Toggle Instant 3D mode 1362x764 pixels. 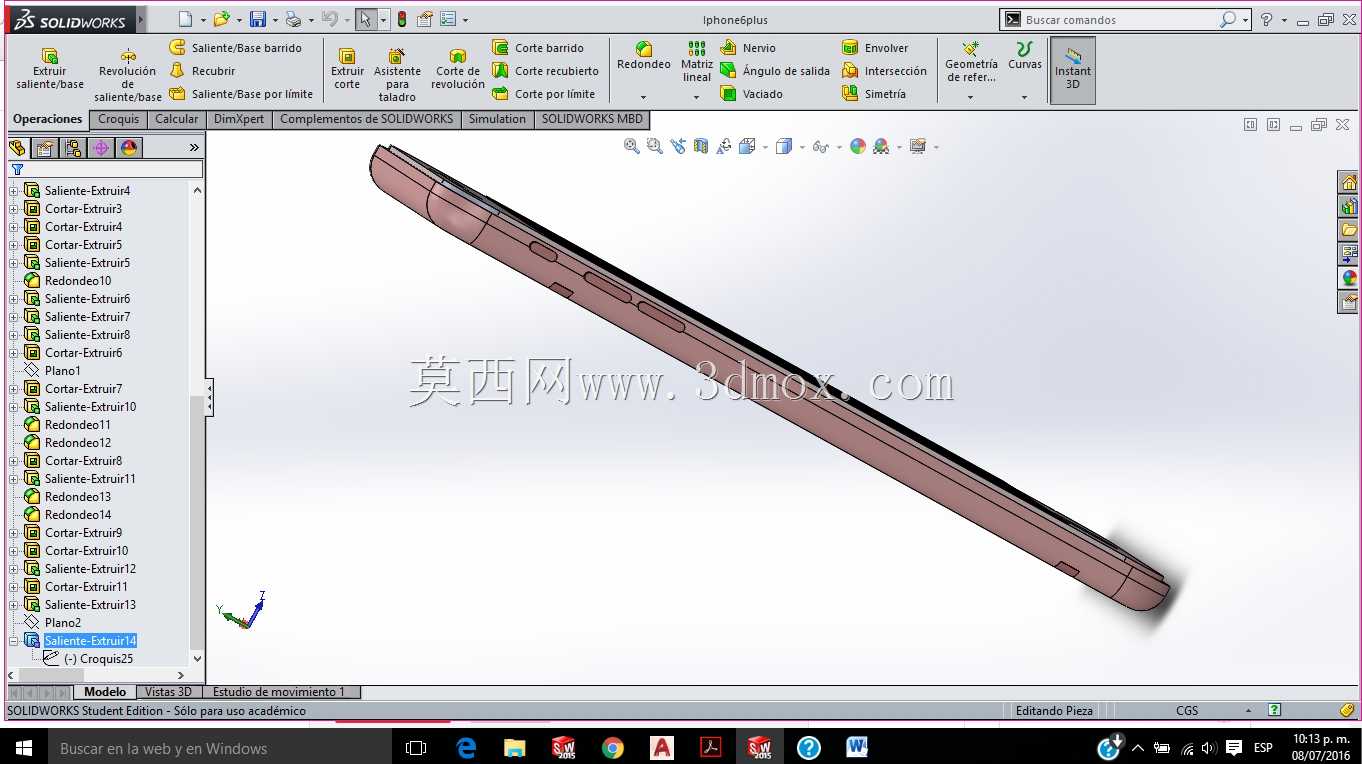(1073, 70)
